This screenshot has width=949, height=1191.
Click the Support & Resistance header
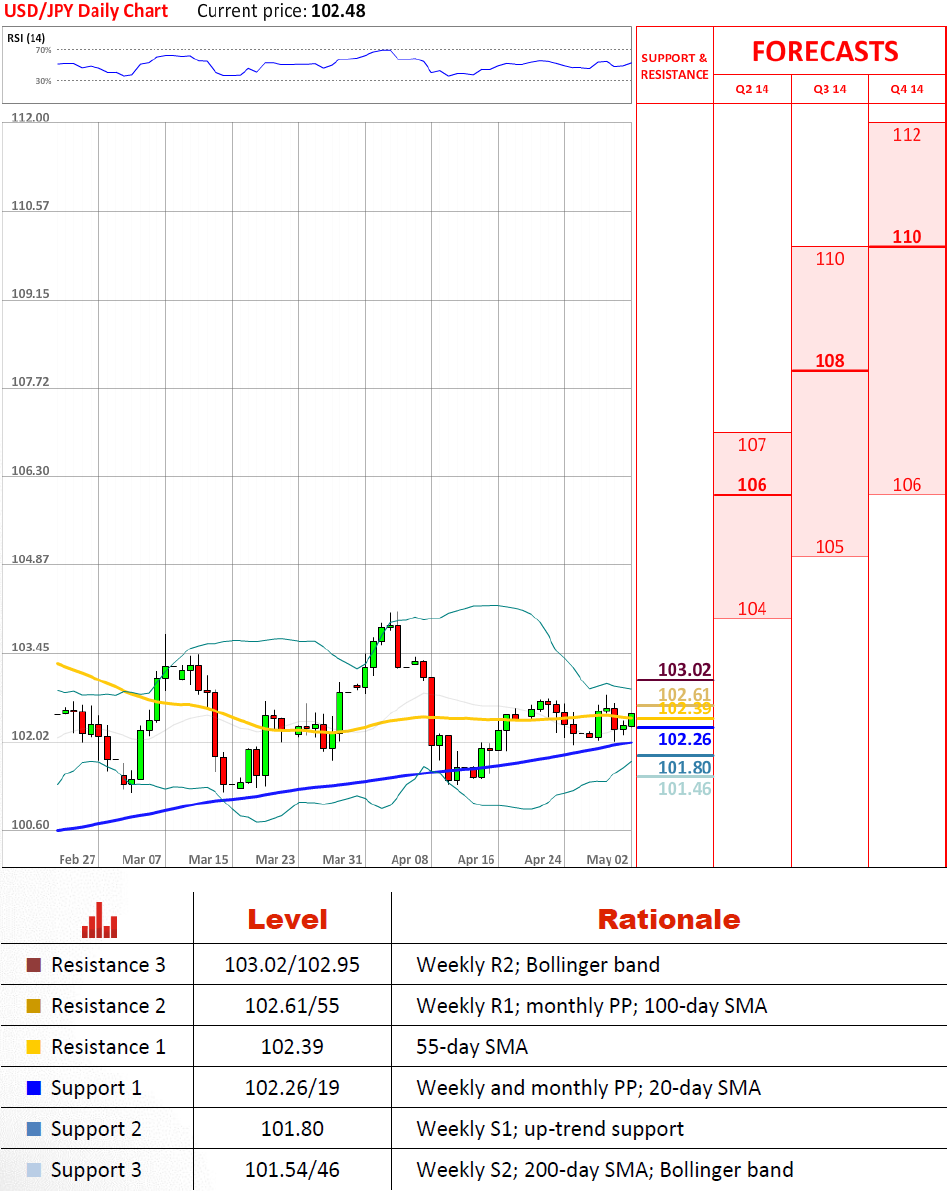click(x=674, y=66)
